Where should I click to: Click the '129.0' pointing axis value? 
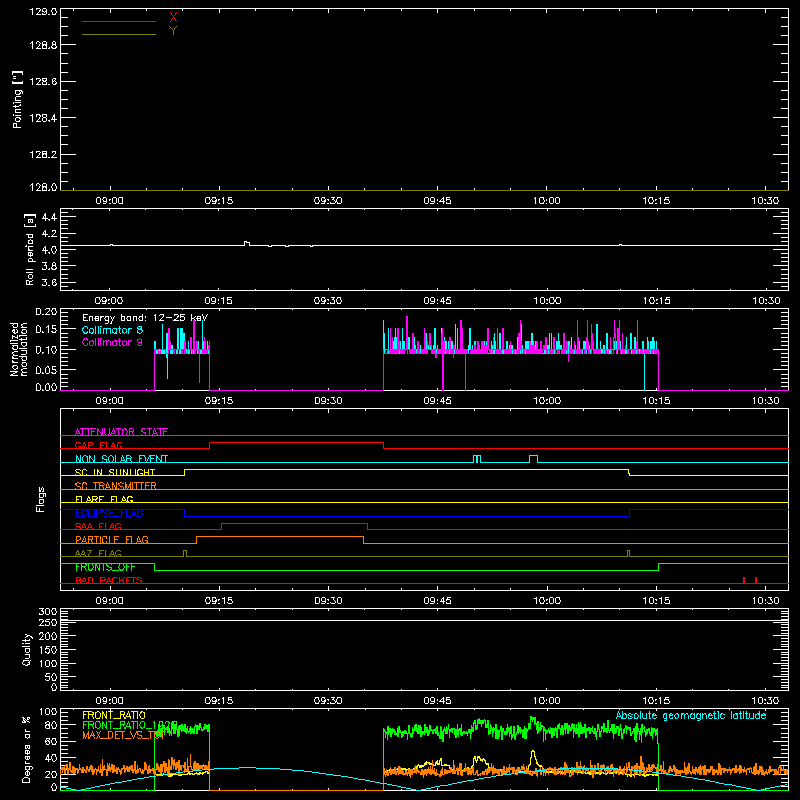(43, 12)
